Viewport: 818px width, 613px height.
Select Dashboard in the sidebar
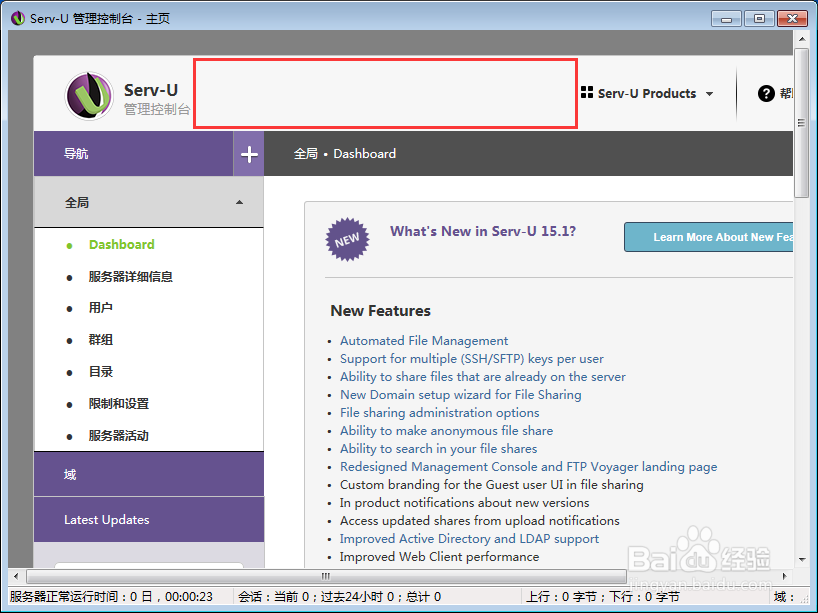click(122, 245)
